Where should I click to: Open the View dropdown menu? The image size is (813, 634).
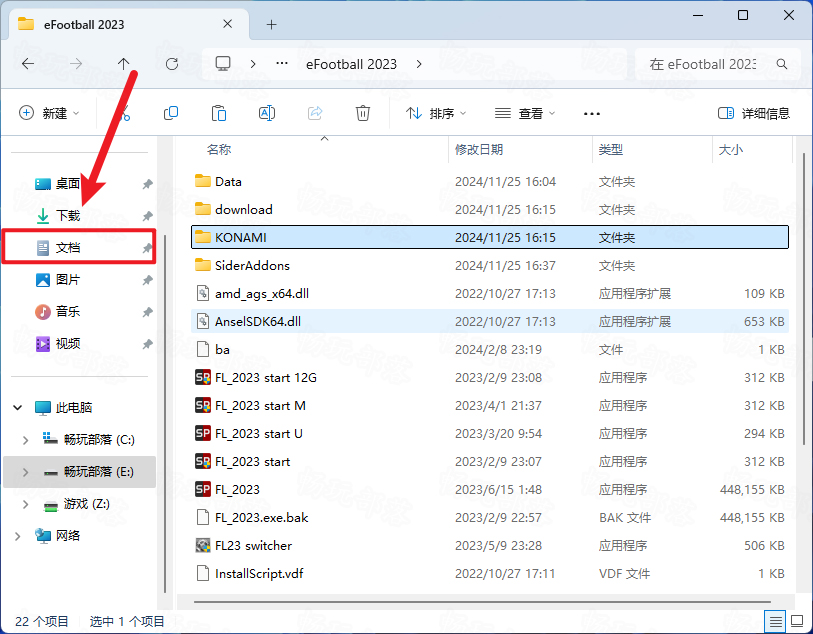click(x=525, y=113)
